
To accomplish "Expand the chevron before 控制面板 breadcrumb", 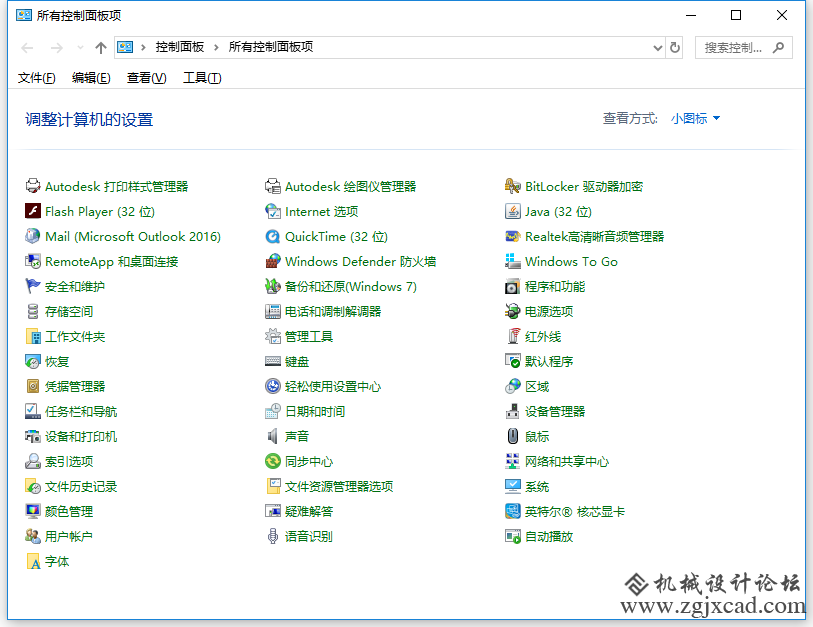I will click(x=143, y=48).
